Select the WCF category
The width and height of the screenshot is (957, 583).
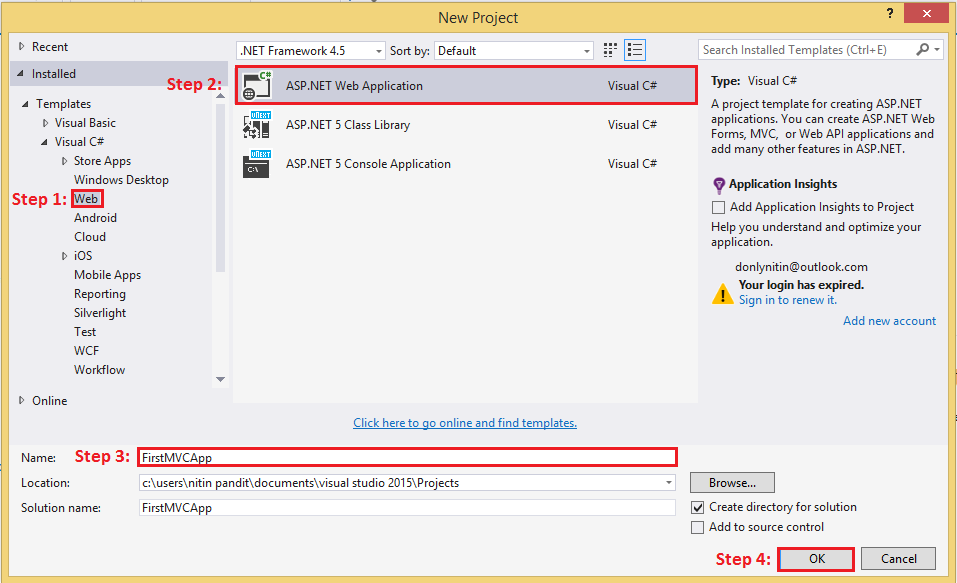pyautogui.click(x=86, y=350)
